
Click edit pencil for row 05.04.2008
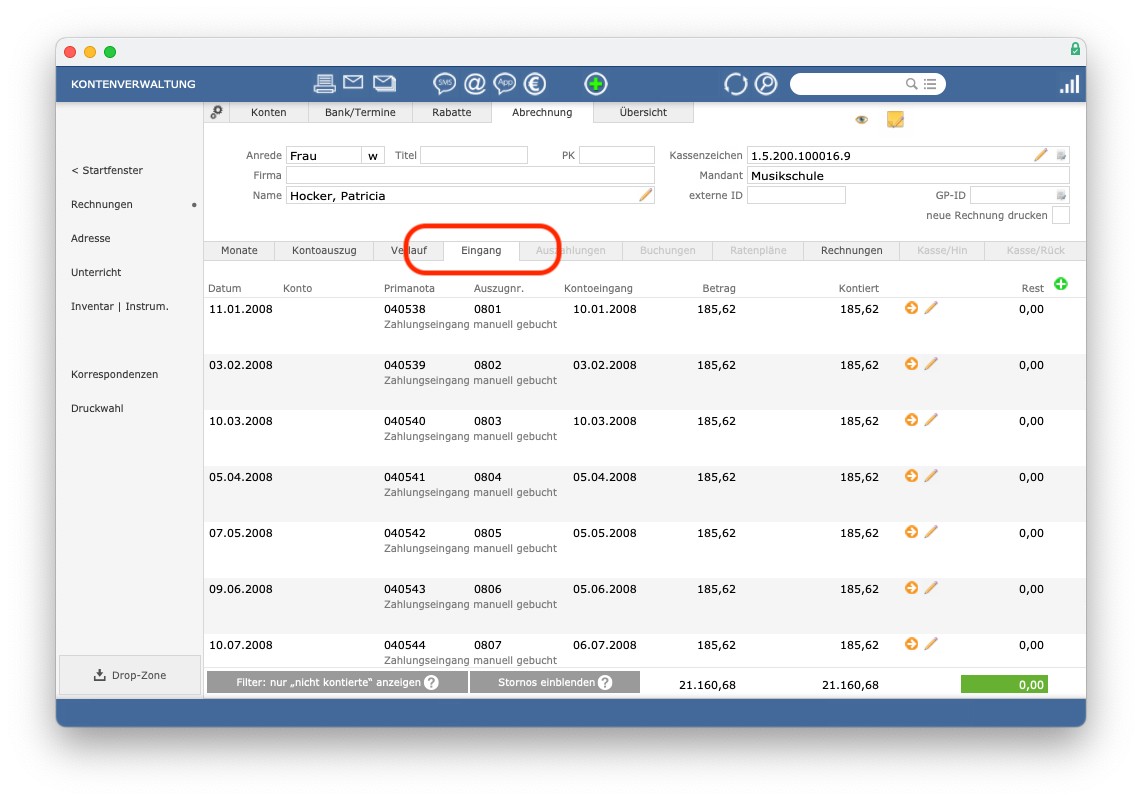(x=931, y=476)
